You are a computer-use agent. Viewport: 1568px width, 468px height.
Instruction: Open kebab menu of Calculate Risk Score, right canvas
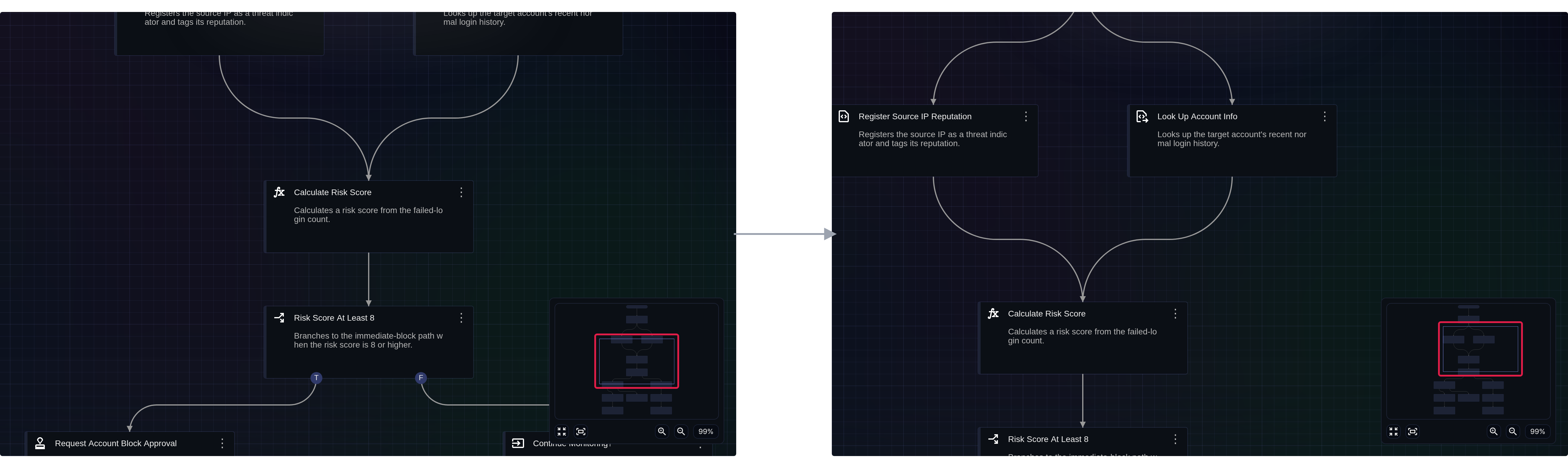[x=1175, y=313]
